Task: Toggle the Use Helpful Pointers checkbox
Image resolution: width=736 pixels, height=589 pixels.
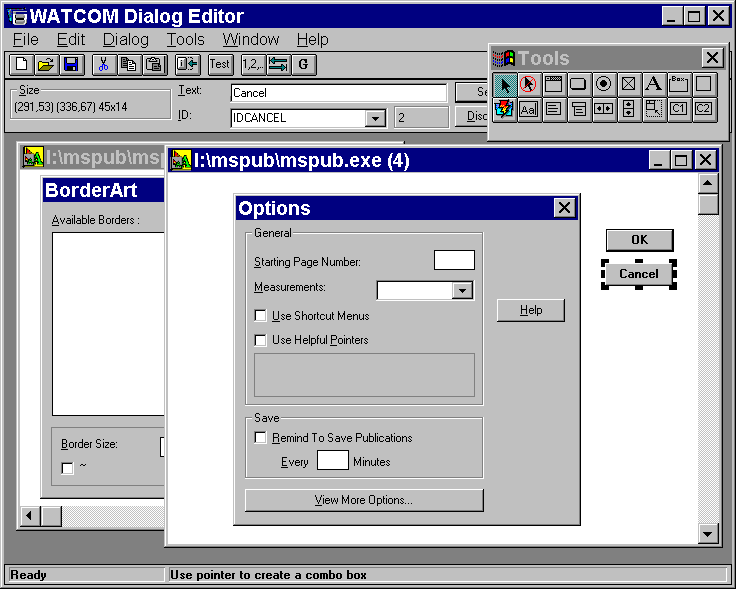Action: [x=261, y=340]
